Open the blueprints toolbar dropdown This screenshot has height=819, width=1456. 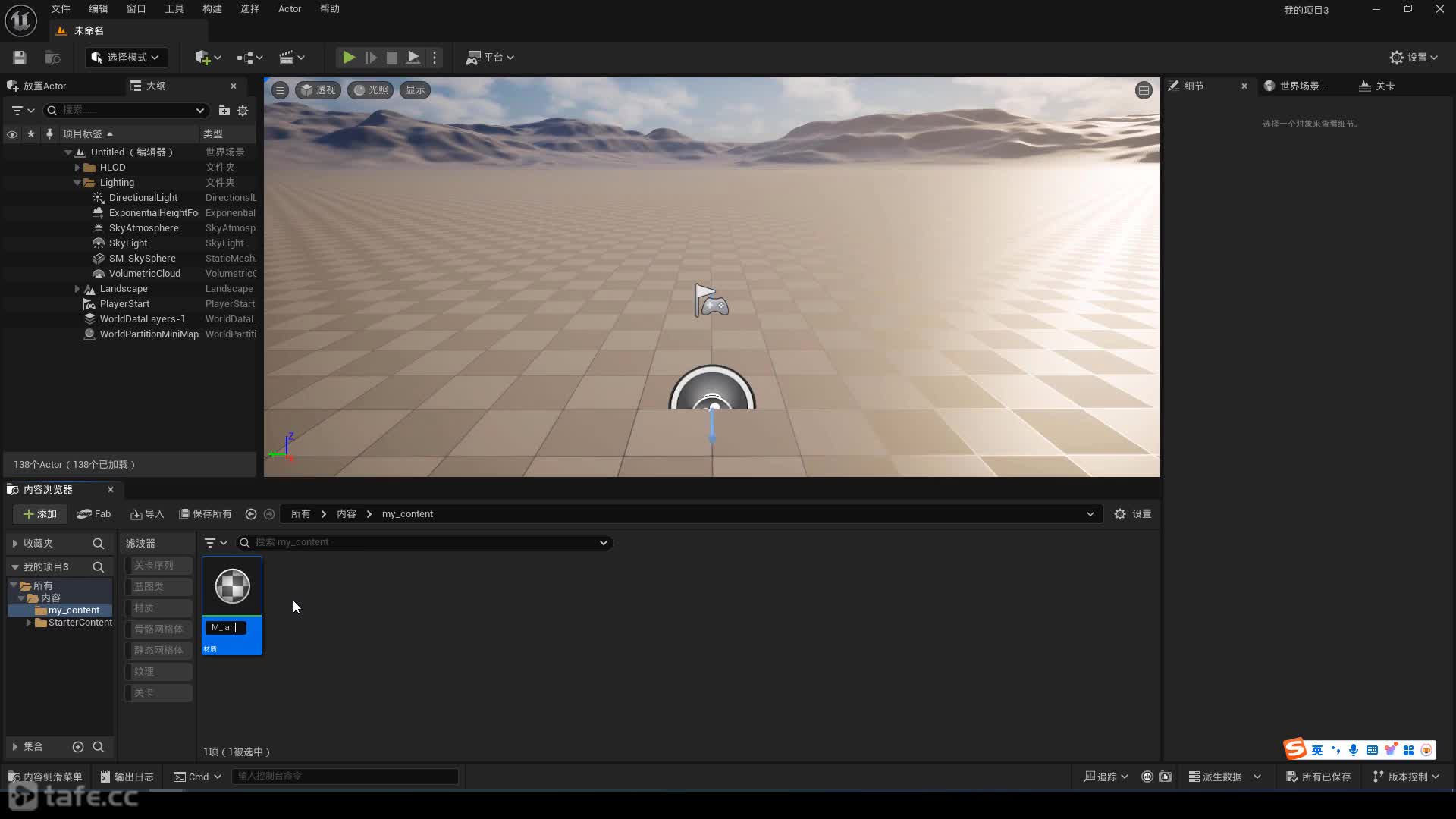click(249, 58)
